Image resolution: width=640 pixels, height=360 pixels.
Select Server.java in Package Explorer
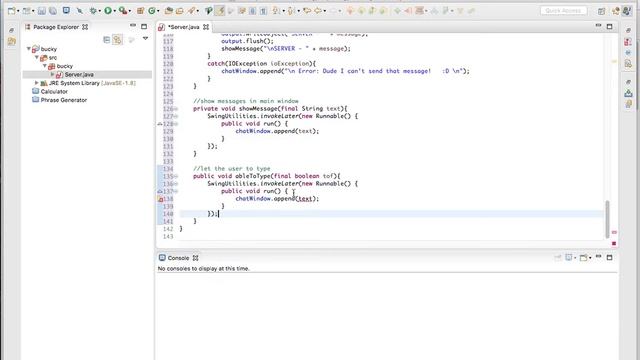point(79,75)
